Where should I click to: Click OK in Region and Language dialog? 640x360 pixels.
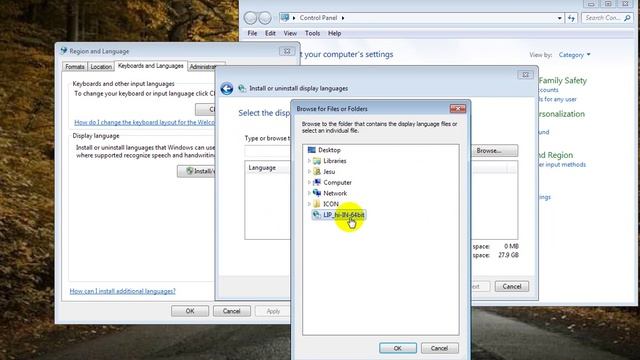pos(190,311)
